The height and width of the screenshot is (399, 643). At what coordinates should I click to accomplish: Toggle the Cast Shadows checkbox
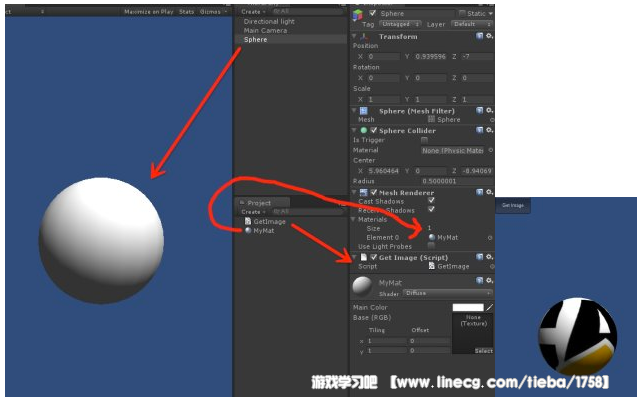pos(431,201)
